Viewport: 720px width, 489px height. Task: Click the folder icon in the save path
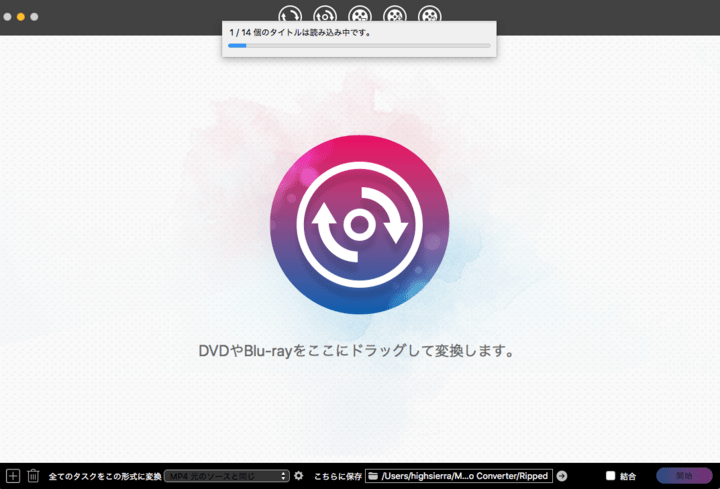pyautogui.click(x=373, y=476)
